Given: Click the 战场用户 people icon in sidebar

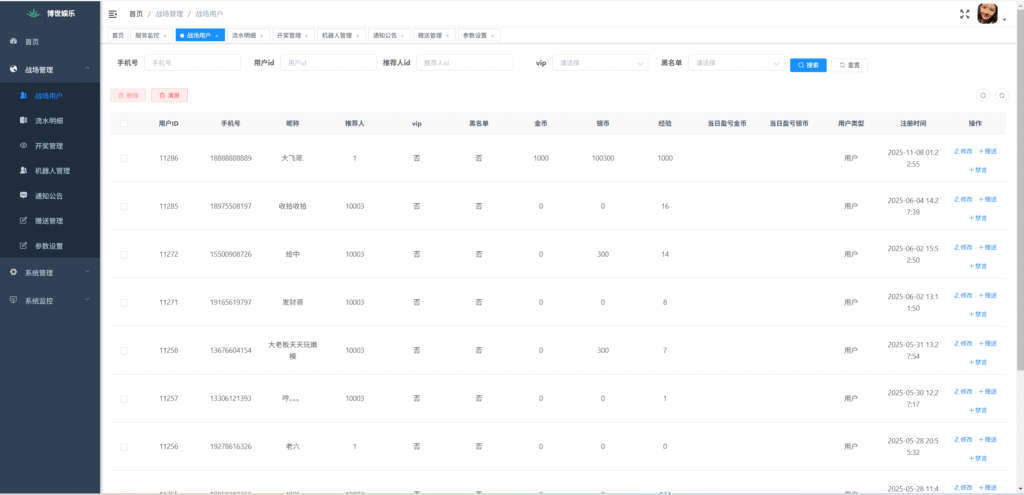Looking at the screenshot, I should (24, 95).
